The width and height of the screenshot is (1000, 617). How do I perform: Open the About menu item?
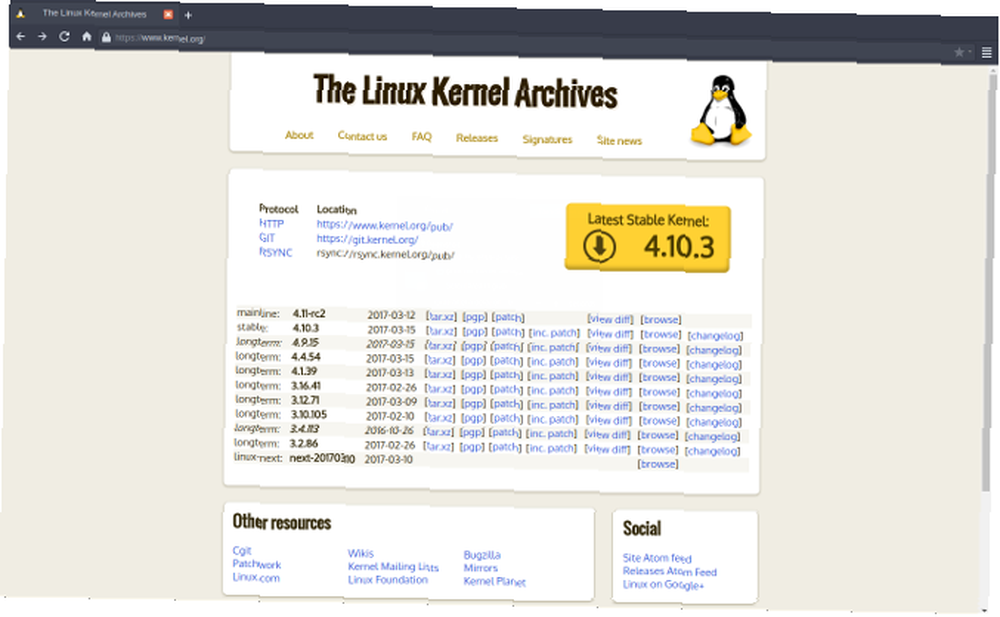(299, 135)
